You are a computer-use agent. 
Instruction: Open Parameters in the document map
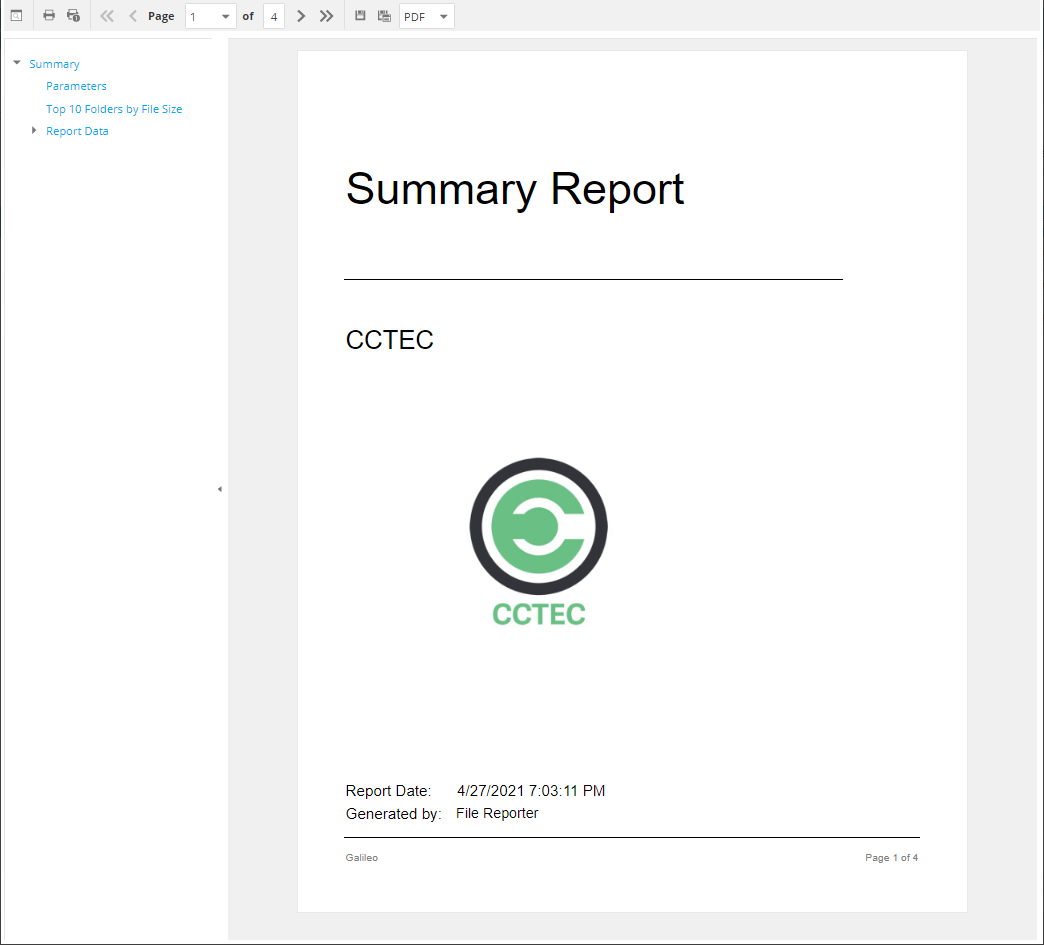pyautogui.click(x=76, y=86)
